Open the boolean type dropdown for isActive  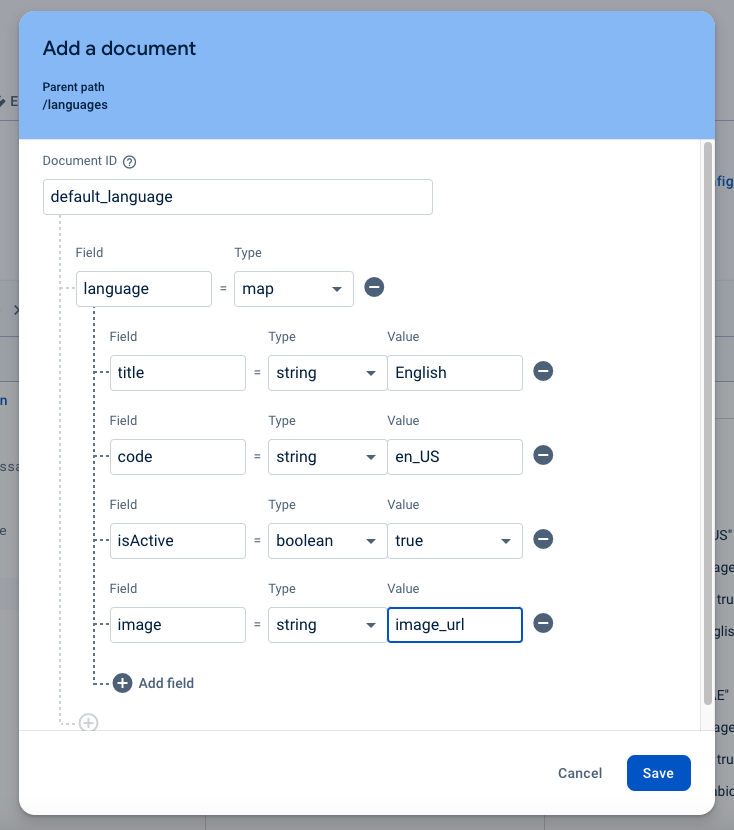[327, 541]
